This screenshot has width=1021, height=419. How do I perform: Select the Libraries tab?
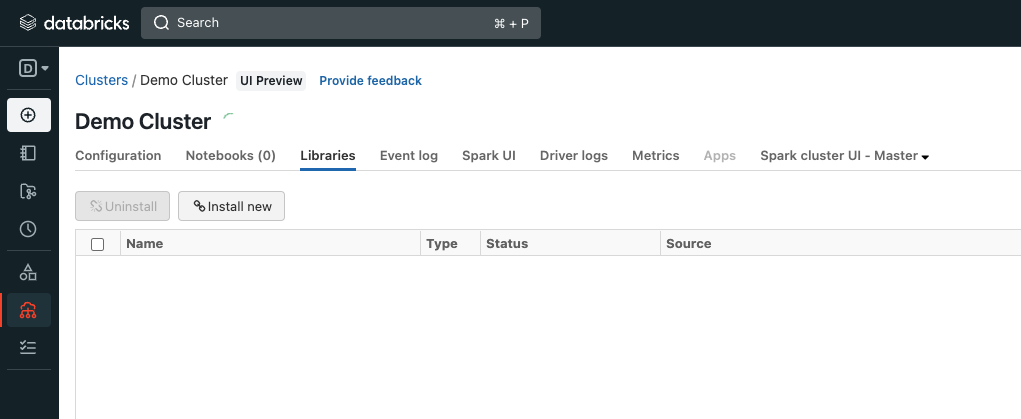pos(328,156)
